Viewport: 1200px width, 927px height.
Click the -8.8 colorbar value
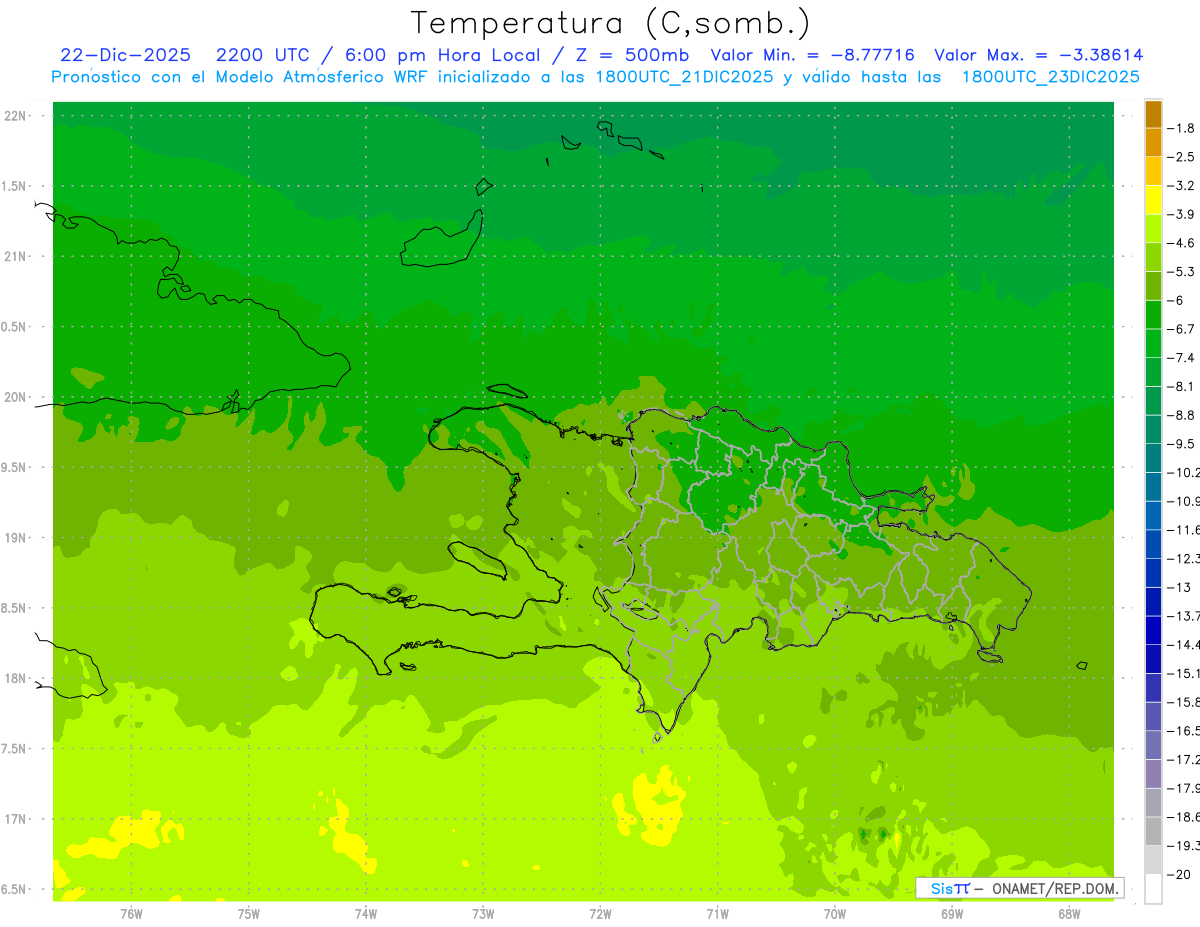coord(1183,415)
